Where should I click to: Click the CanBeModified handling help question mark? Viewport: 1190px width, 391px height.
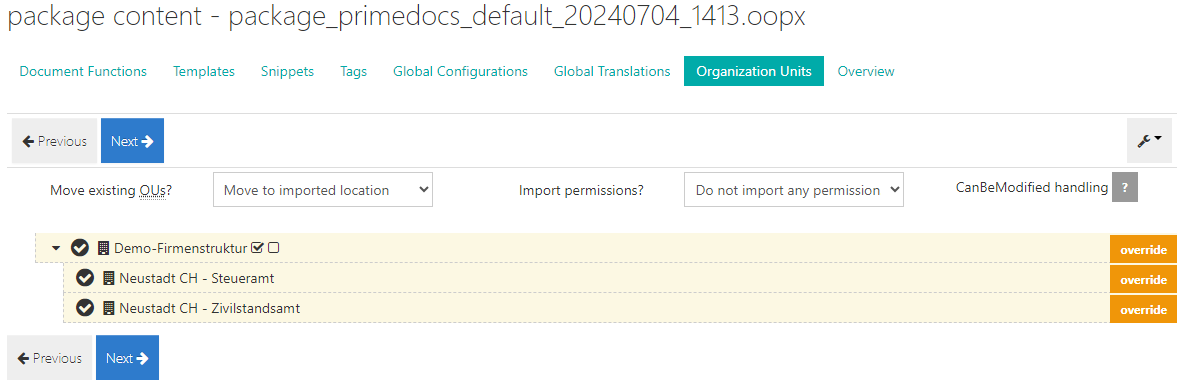click(1125, 187)
